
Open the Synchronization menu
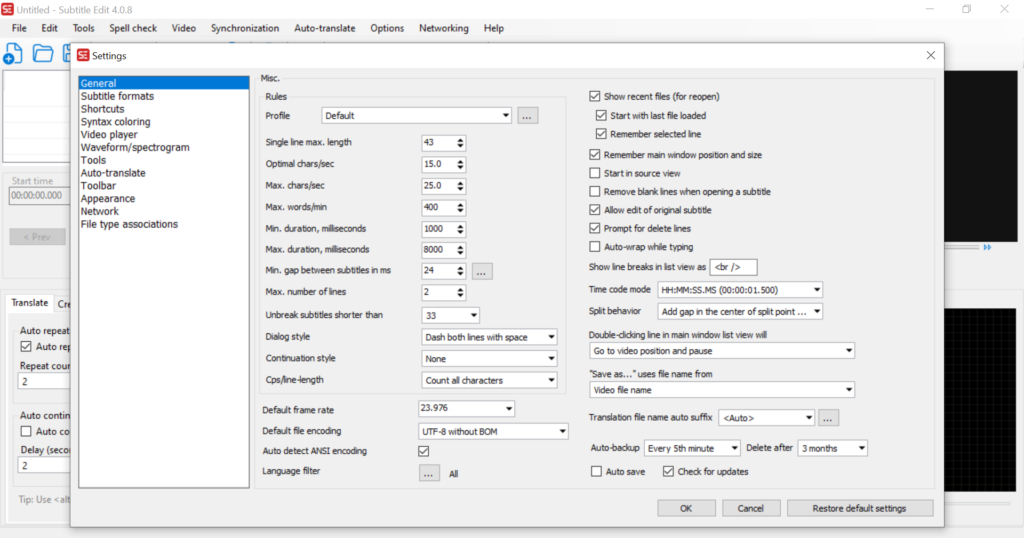tap(244, 28)
